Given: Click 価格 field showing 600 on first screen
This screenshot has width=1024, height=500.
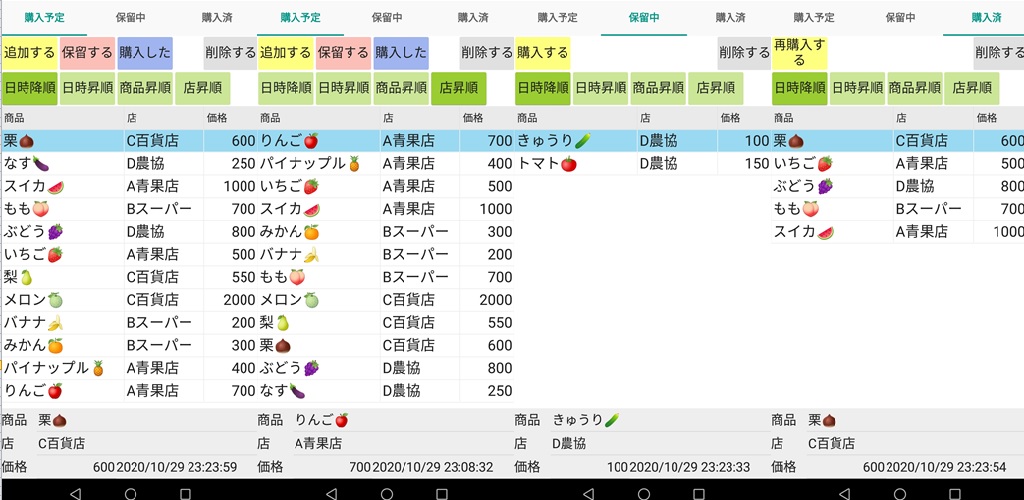Looking at the screenshot, I should 76,467.
